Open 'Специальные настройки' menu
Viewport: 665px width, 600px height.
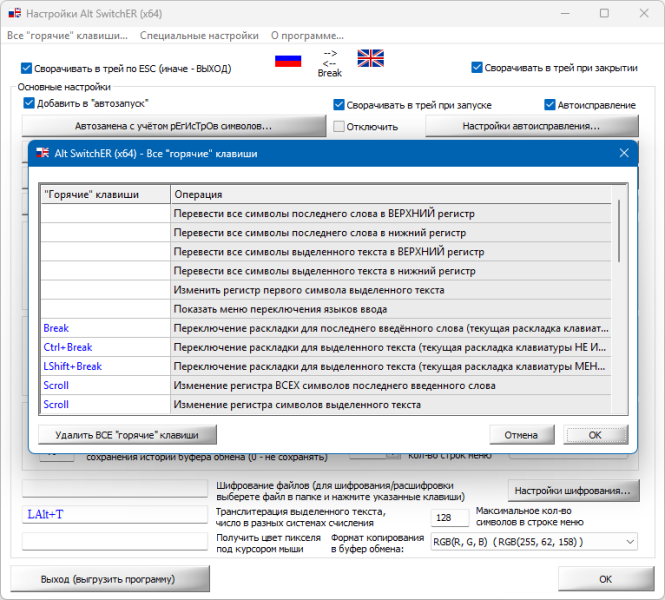pos(199,36)
